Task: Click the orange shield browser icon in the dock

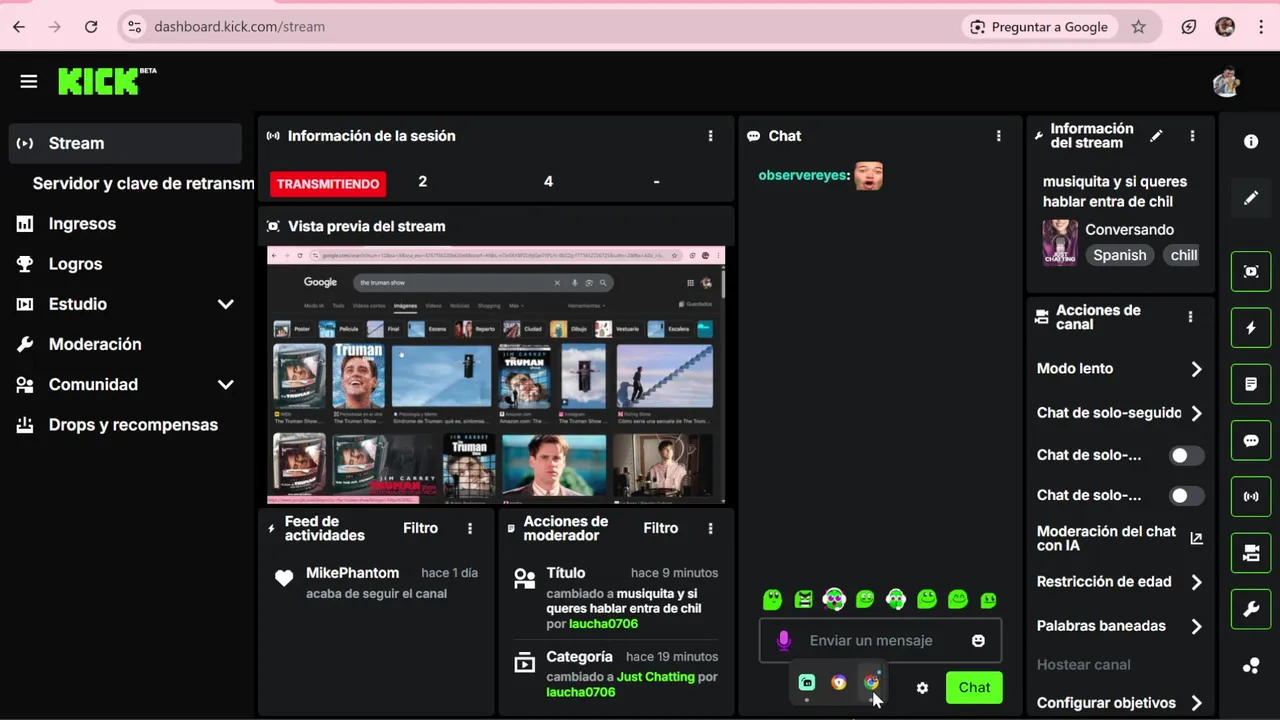Action: 839,682
